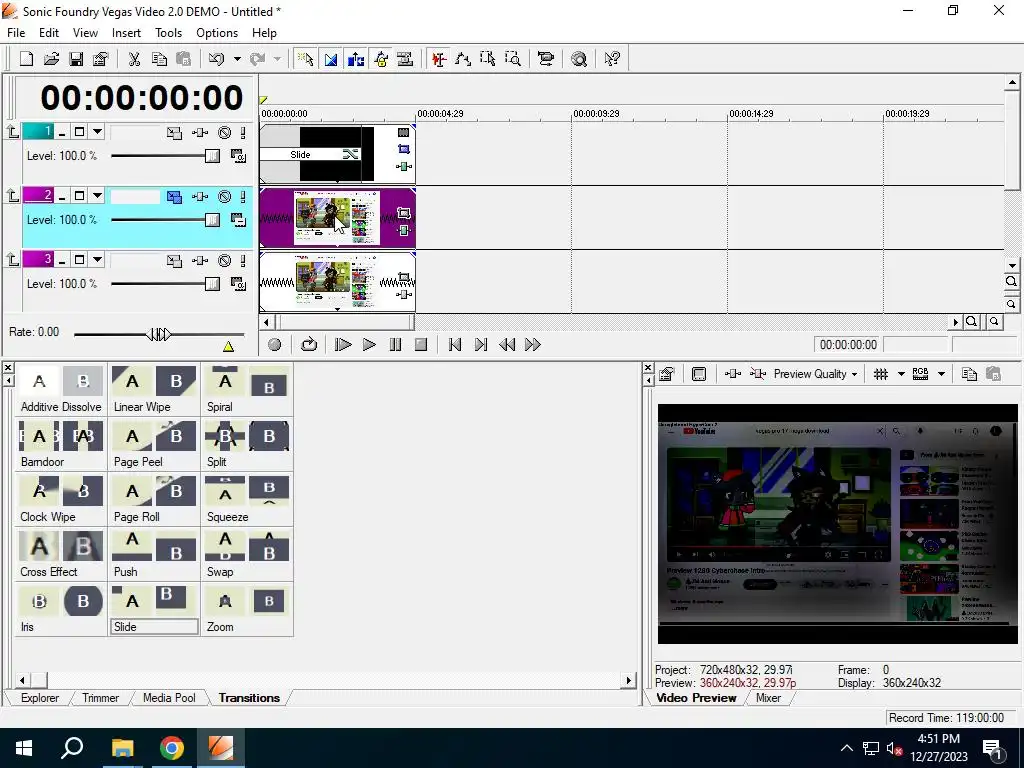Screen dimensions: 1024x768
Task: Copy preview snapshot to clipboard
Action: [969, 374]
